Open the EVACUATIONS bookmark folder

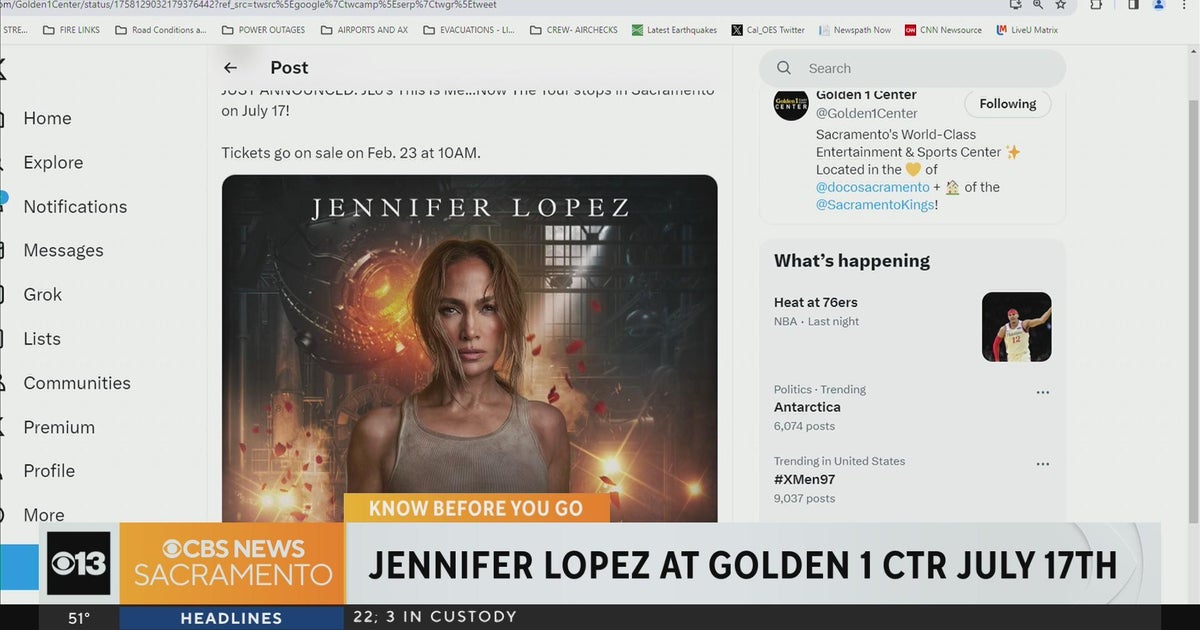(x=469, y=30)
